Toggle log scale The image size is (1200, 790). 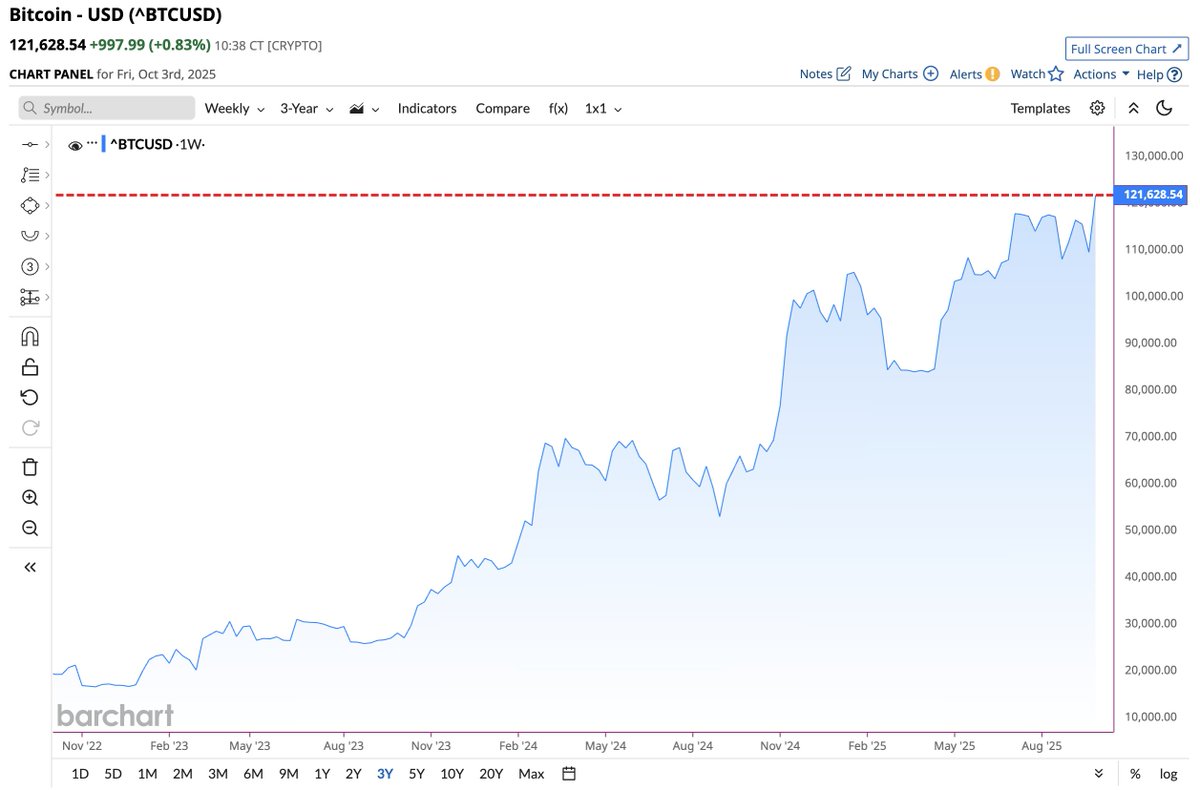click(x=1168, y=773)
